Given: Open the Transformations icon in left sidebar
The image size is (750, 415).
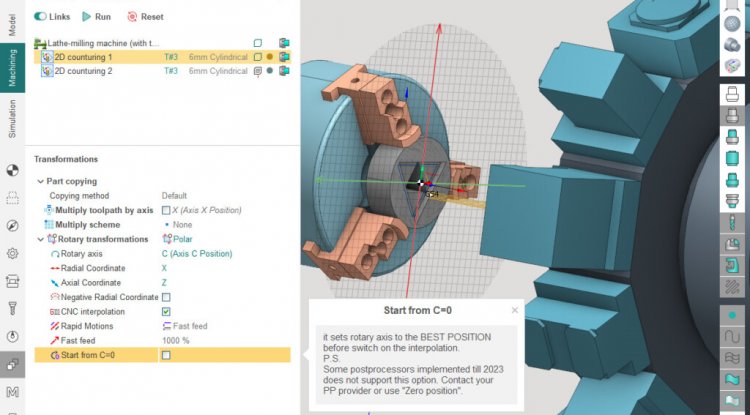Looking at the screenshot, I should [13, 363].
